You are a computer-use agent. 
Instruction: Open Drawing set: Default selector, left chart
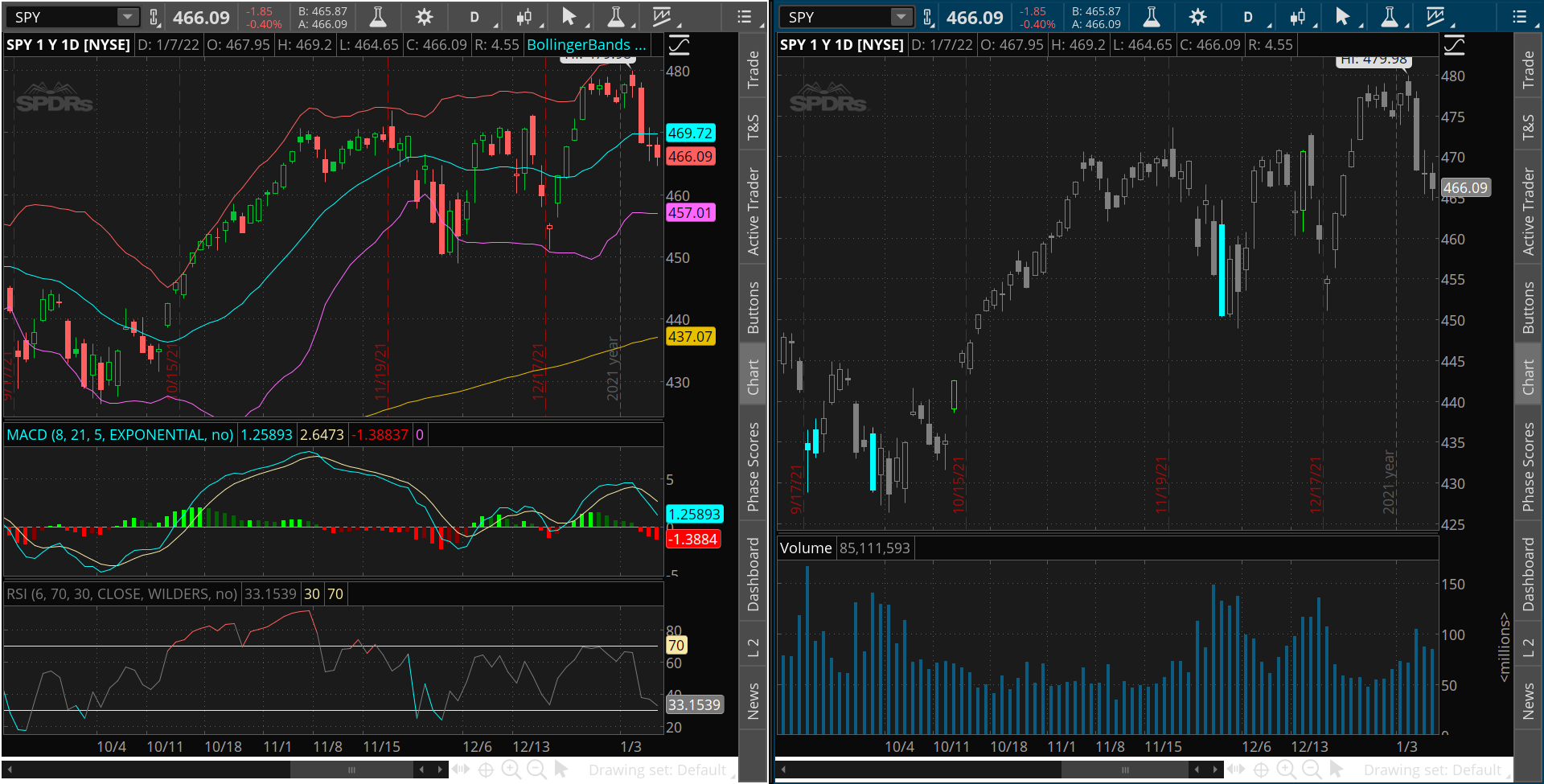(x=657, y=770)
